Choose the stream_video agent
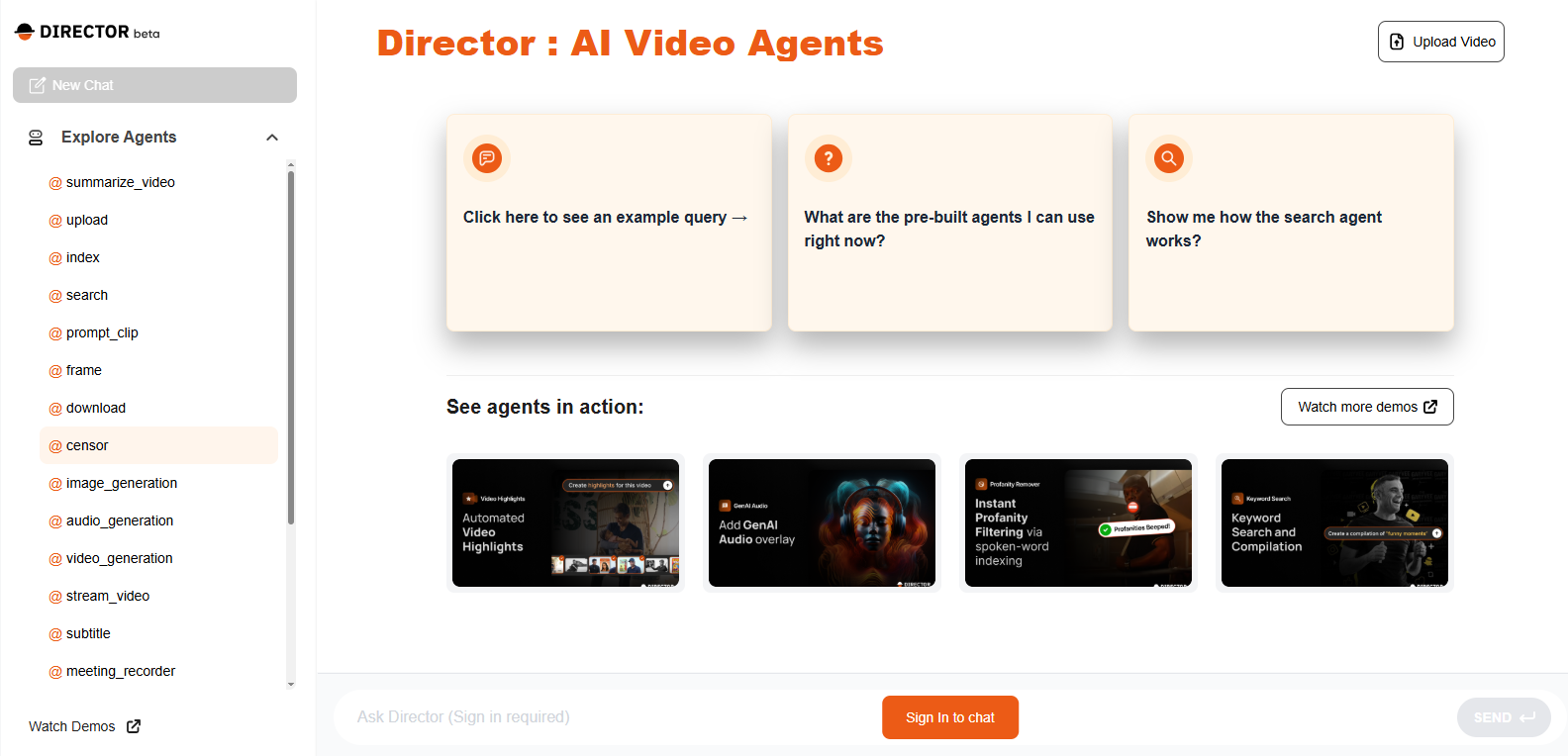This screenshot has height=756, width=1568. click(x=158, y=596)
